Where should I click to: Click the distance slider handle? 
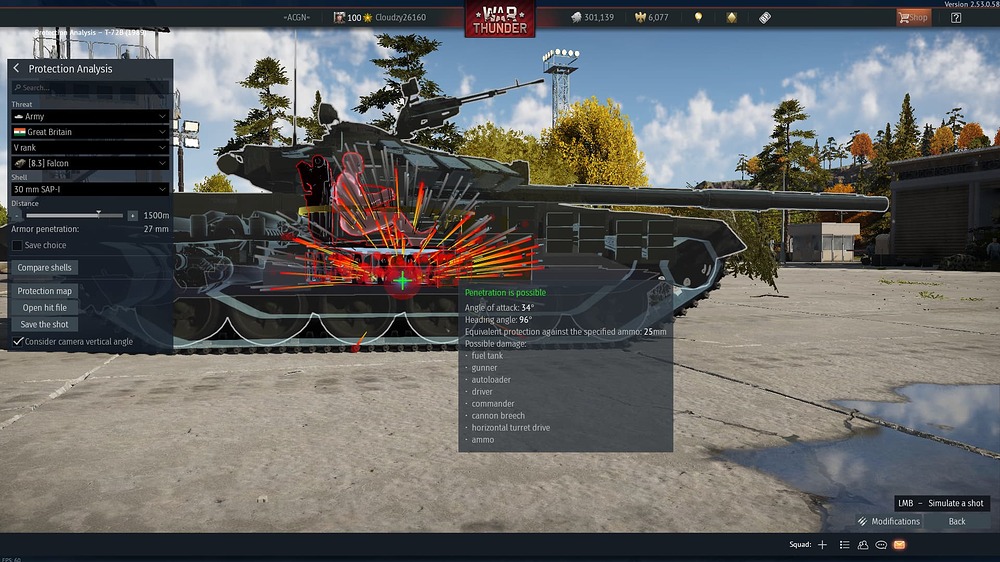pyautogui.click(x=98, y=213)
